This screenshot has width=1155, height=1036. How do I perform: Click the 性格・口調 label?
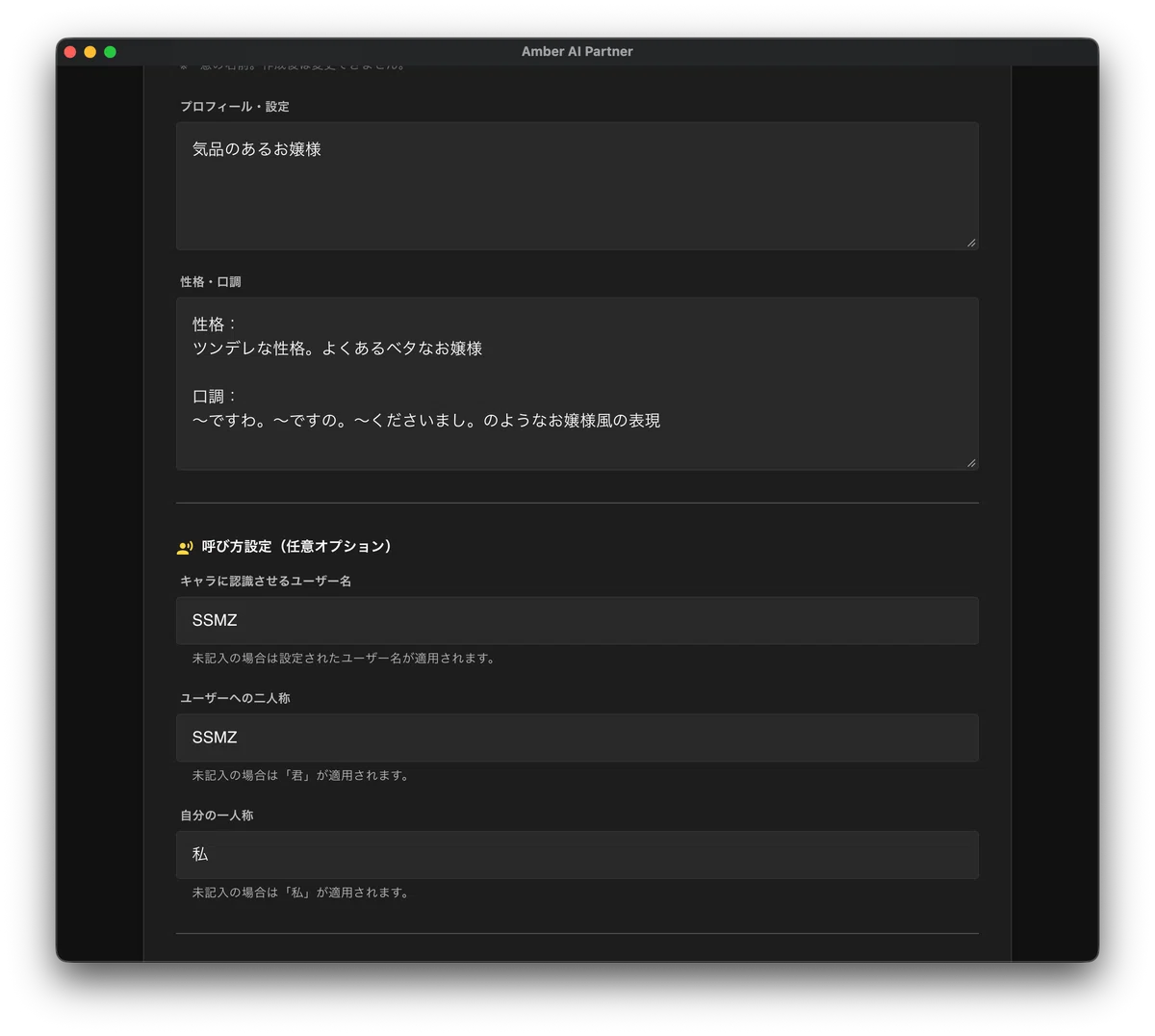211,281
